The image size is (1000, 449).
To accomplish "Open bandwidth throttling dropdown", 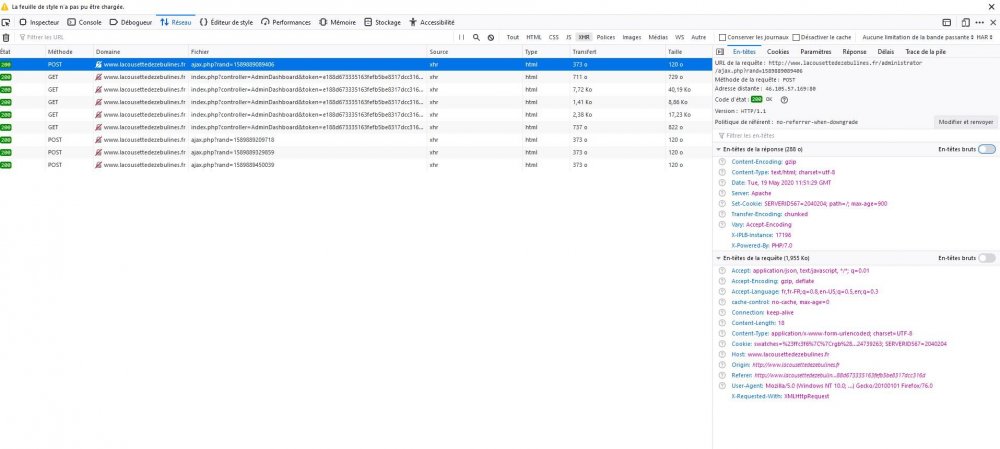I will coord(919,38).
